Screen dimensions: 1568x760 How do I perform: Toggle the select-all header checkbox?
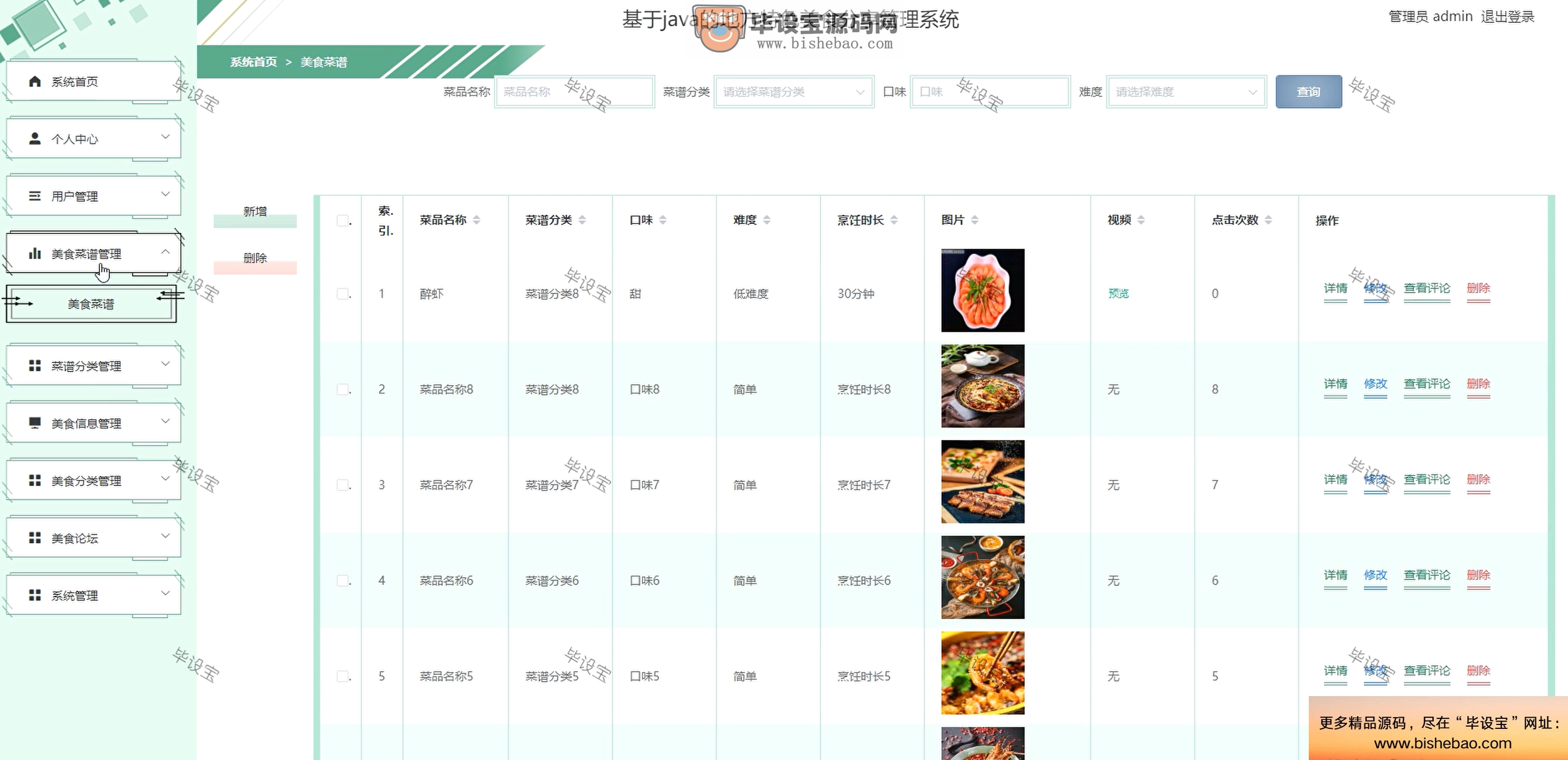[343, 220]
